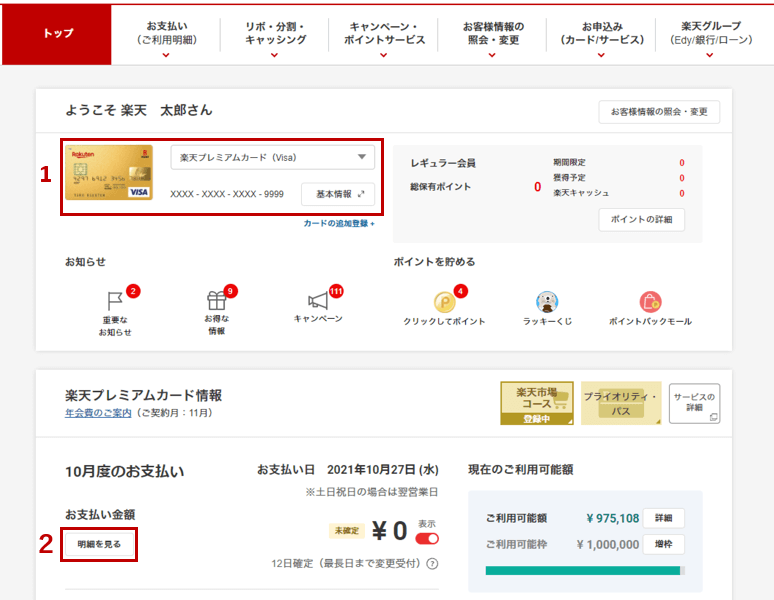Viewport: 774px width, 600px height.
Task: Click the 詳細 button next to ご利用可能額
Action: click(x=663, y=518)
